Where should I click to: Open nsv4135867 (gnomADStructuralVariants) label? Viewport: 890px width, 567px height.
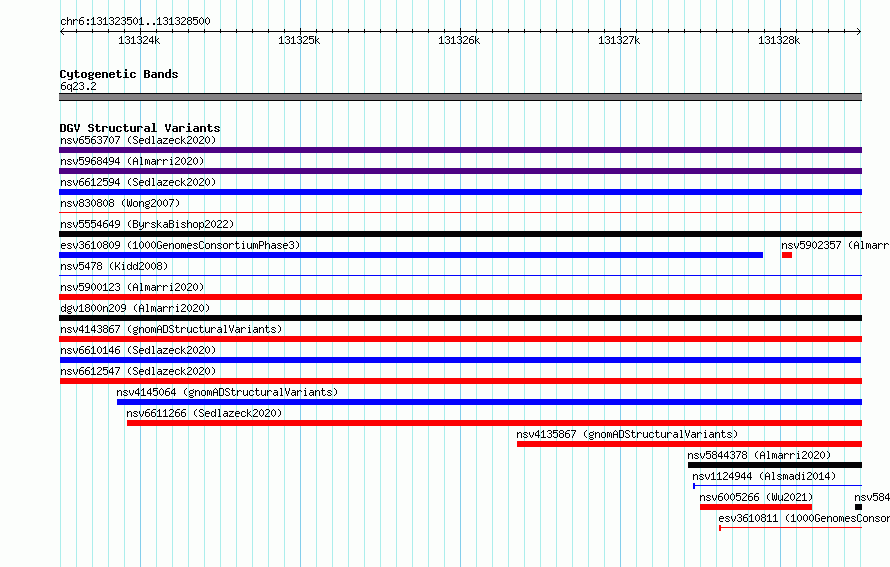click(x=627, y=434)
